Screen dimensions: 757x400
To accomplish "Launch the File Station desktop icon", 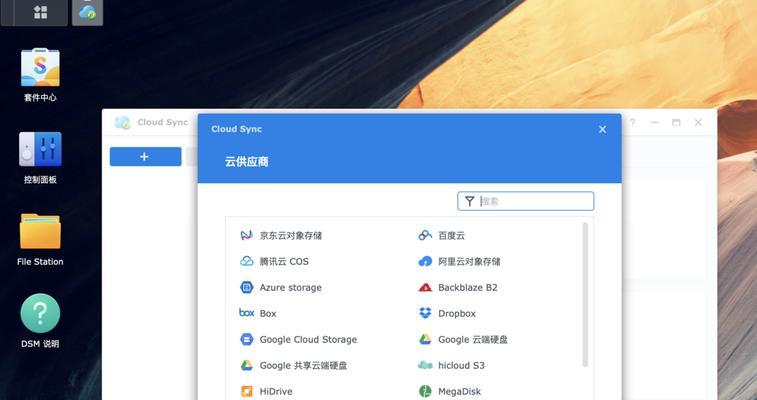I will pyautogui.click(x=40, y=231).
